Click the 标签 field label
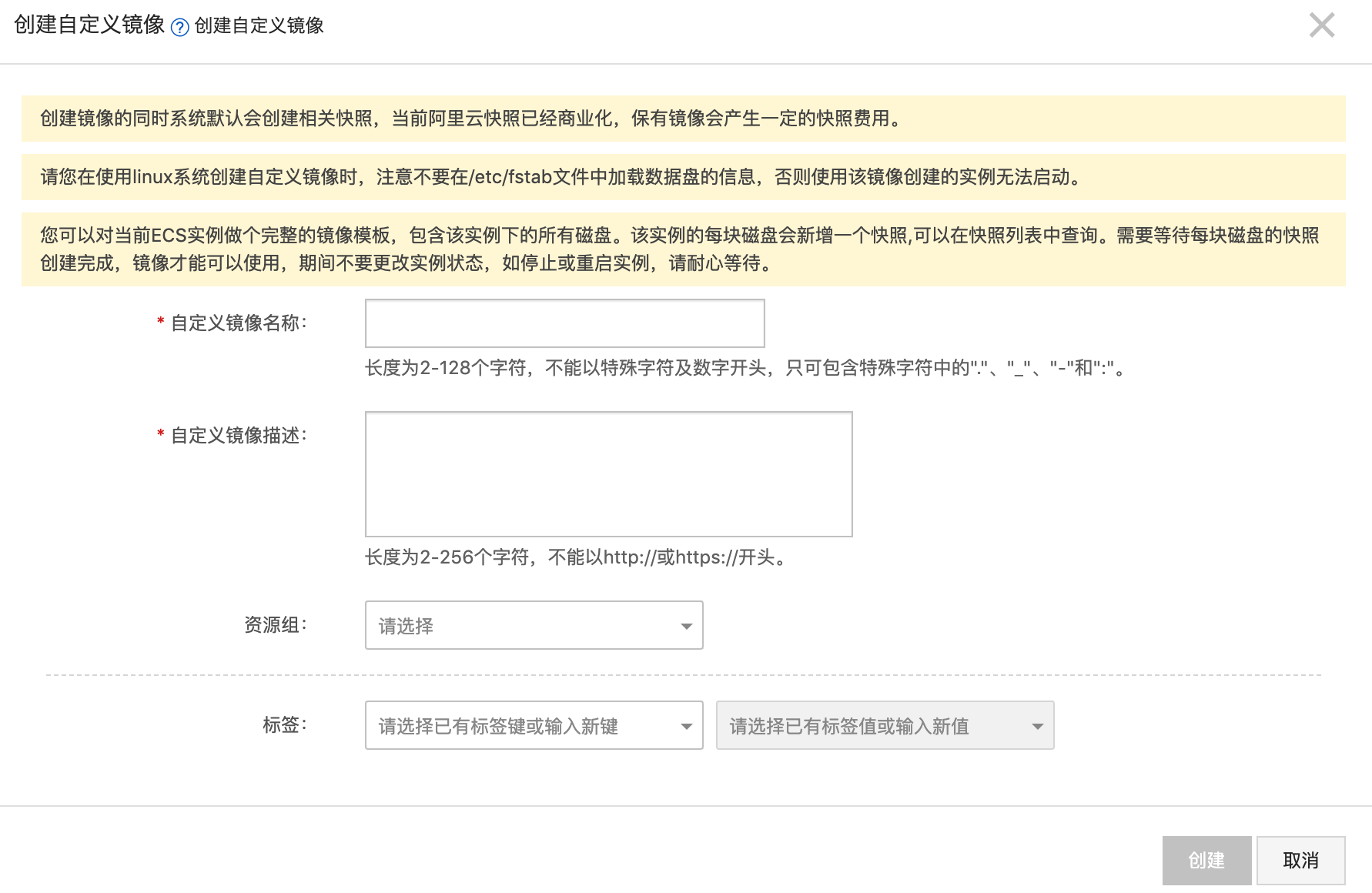1372x893 pixels. 284,725
